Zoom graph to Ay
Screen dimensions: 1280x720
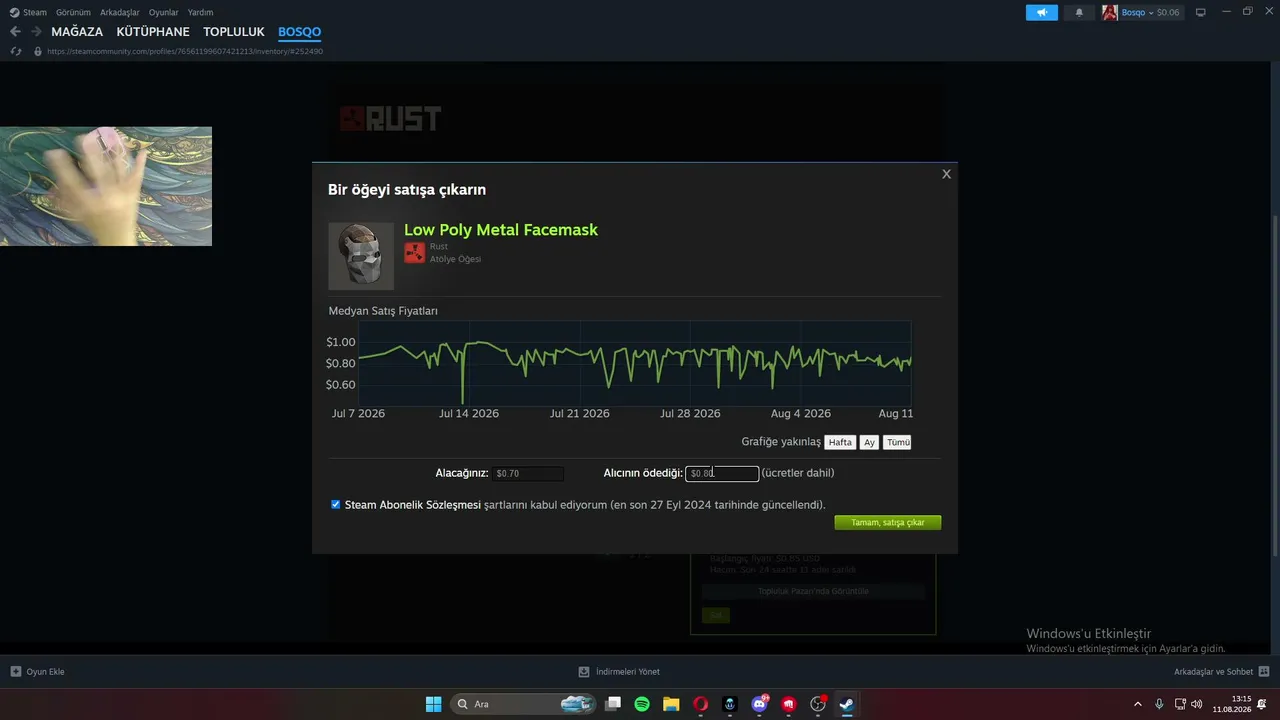pos(869,442)
